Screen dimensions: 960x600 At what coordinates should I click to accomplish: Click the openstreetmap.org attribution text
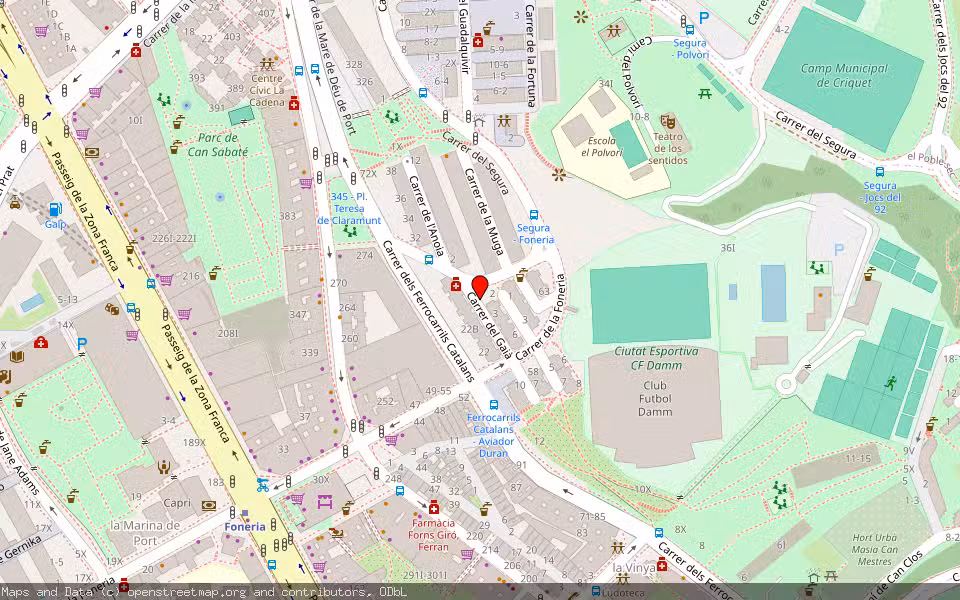click(189, 592)
